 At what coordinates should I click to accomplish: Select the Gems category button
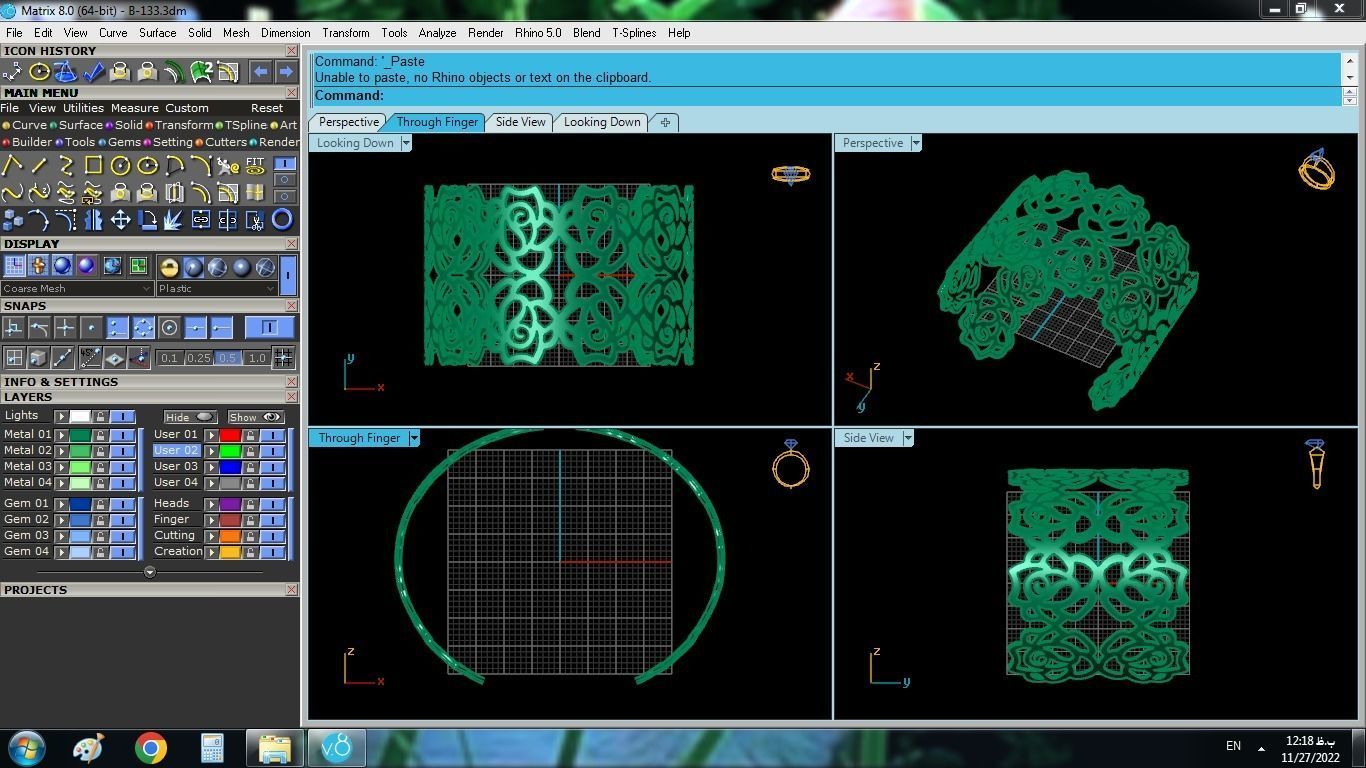[x=120, y=142]
